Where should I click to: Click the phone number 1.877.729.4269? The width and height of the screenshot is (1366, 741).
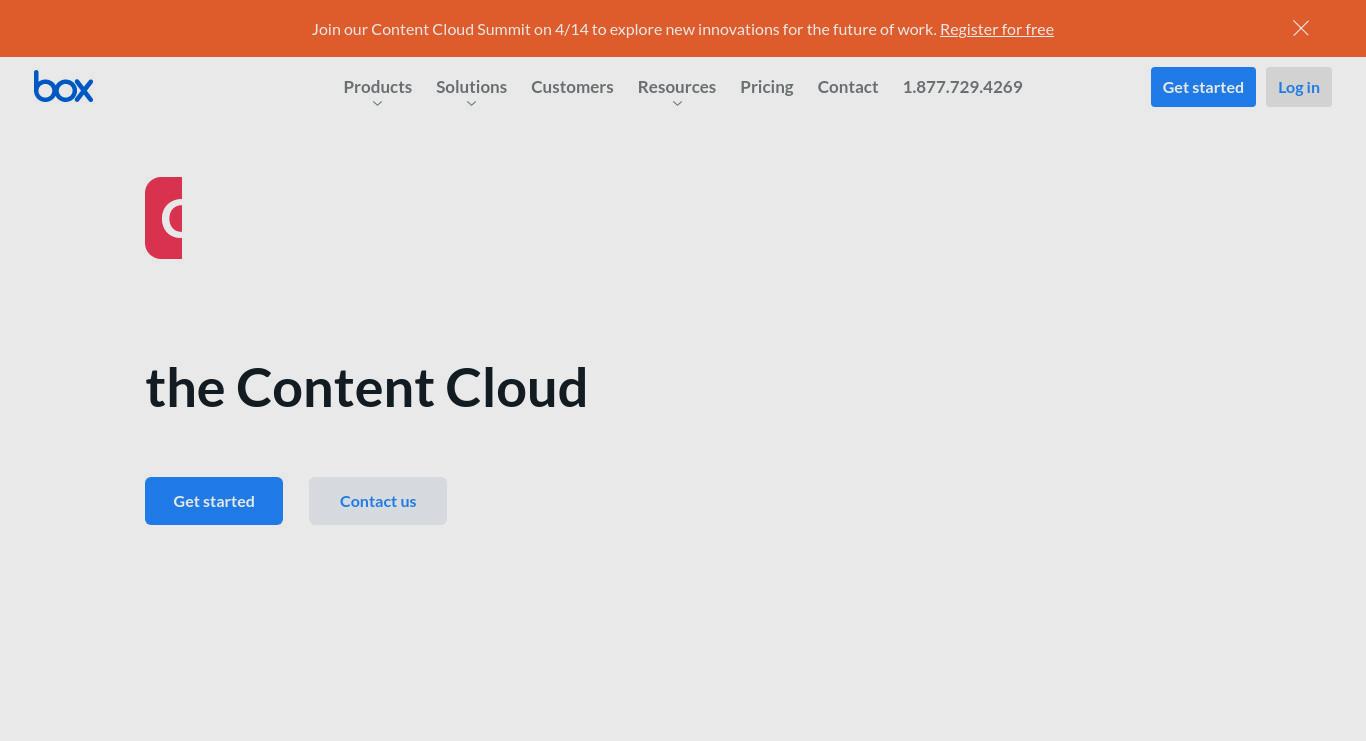[x=962, y=87]
